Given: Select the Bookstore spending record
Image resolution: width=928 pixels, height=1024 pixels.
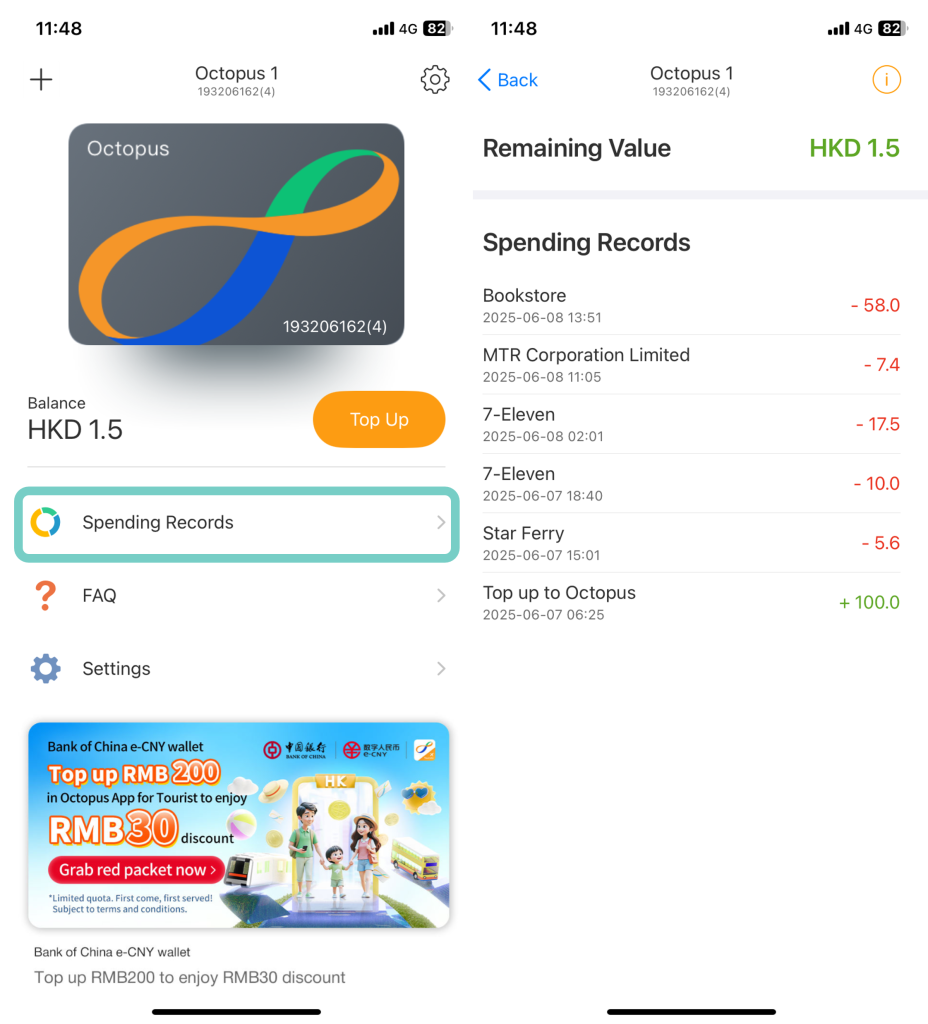Looking at the screenshot, I should click(x=691, y=305).
